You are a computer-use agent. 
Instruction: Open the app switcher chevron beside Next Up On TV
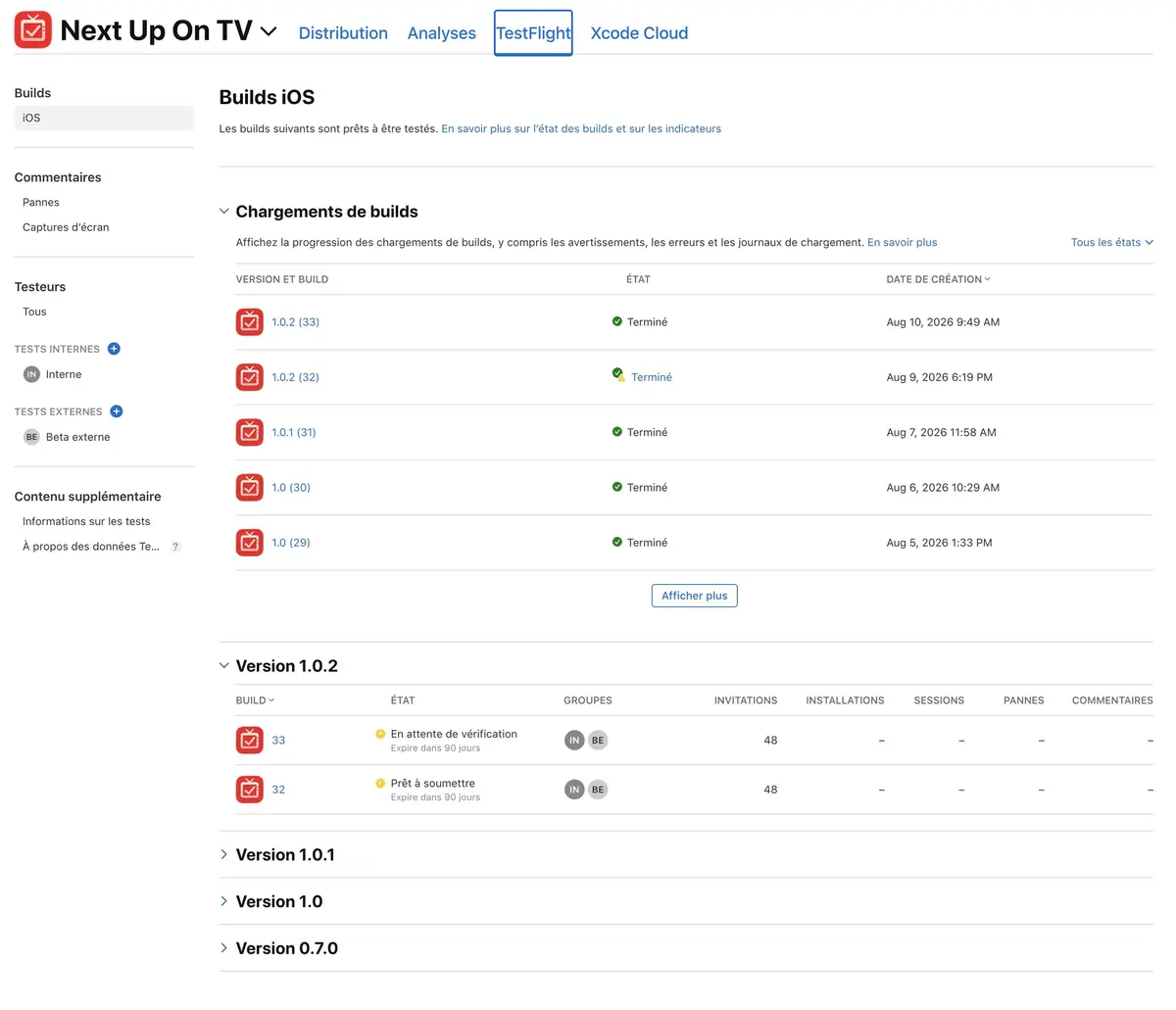coord(269,31)
